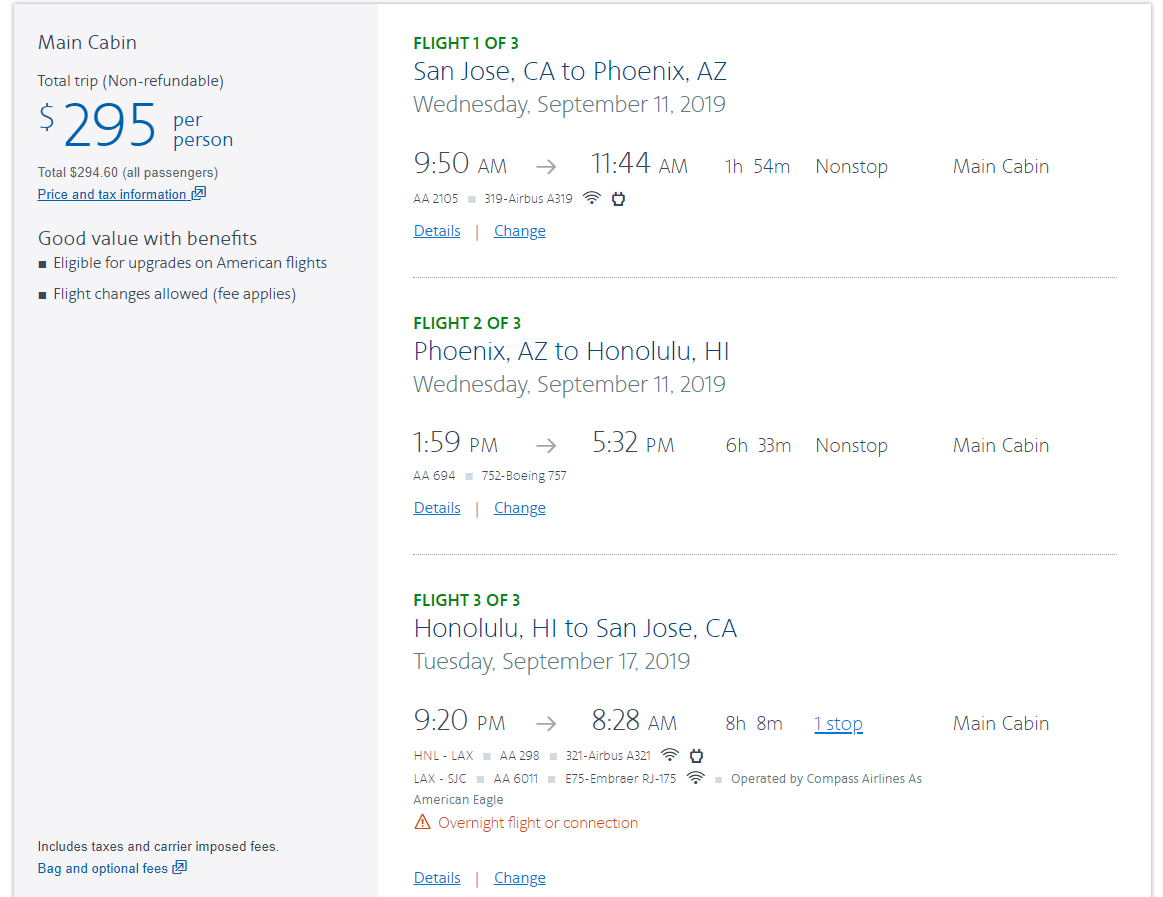Change the Honolulu to San Jose flight
This screenshot has width=1163, height=897.
520,878
